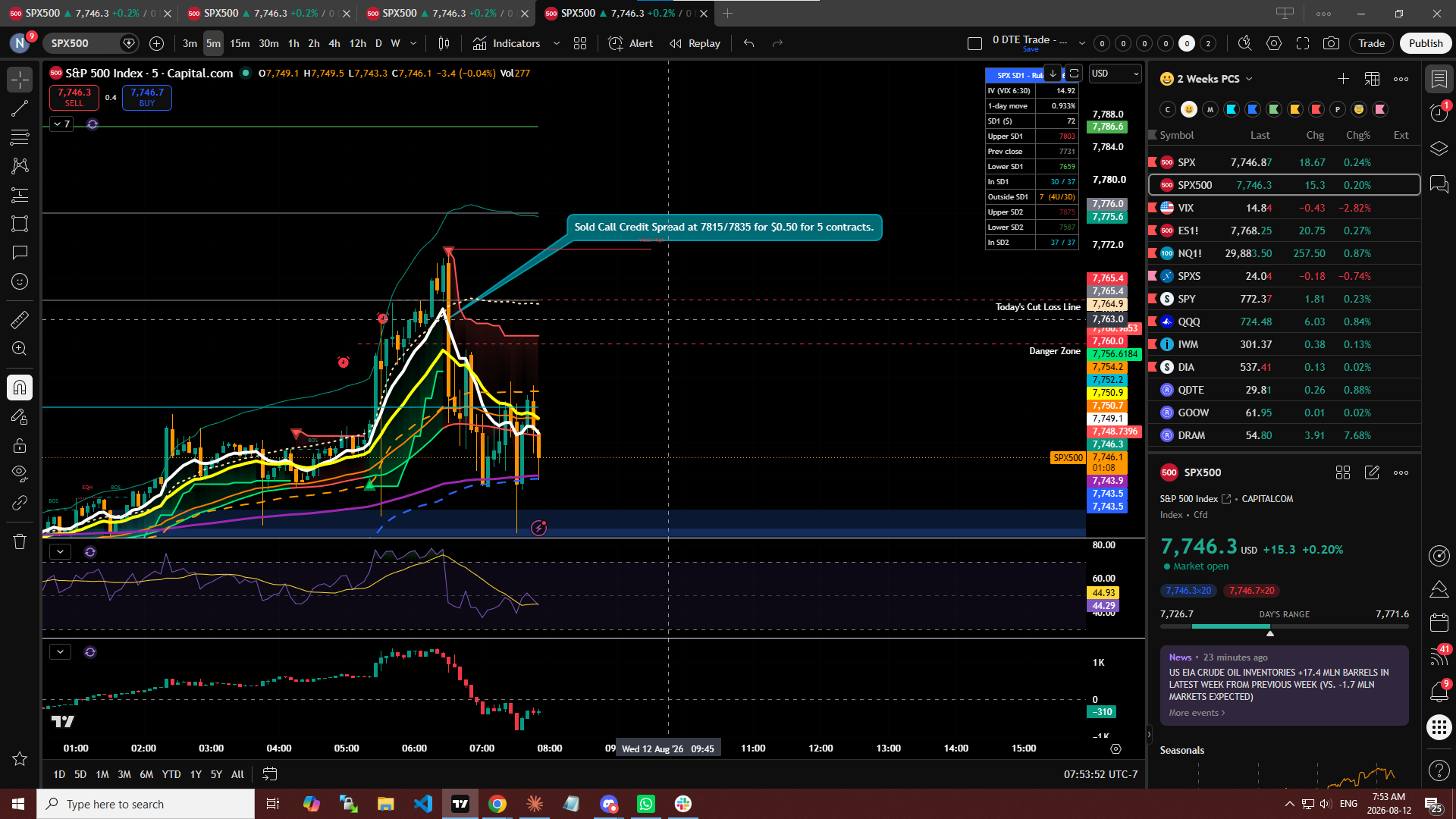Image resolution: width=1456 pixels, height=819 pixels.
Task: Click the Publish button
Action: pyautogui.click(x=1426, y=43)
